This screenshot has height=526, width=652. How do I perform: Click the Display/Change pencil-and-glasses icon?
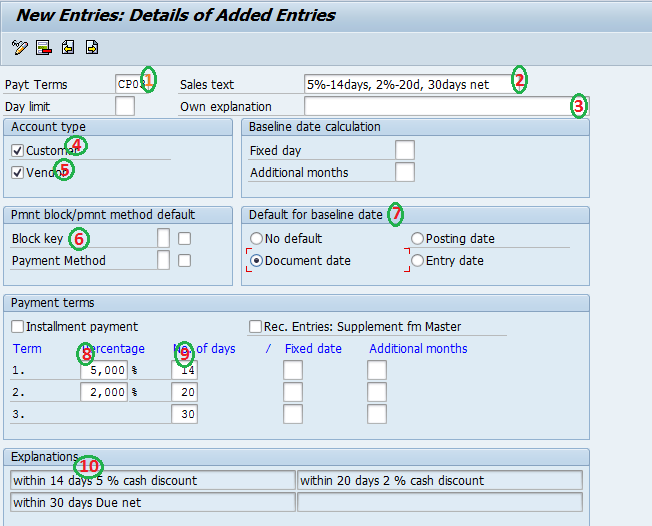(x=20, y=47)
